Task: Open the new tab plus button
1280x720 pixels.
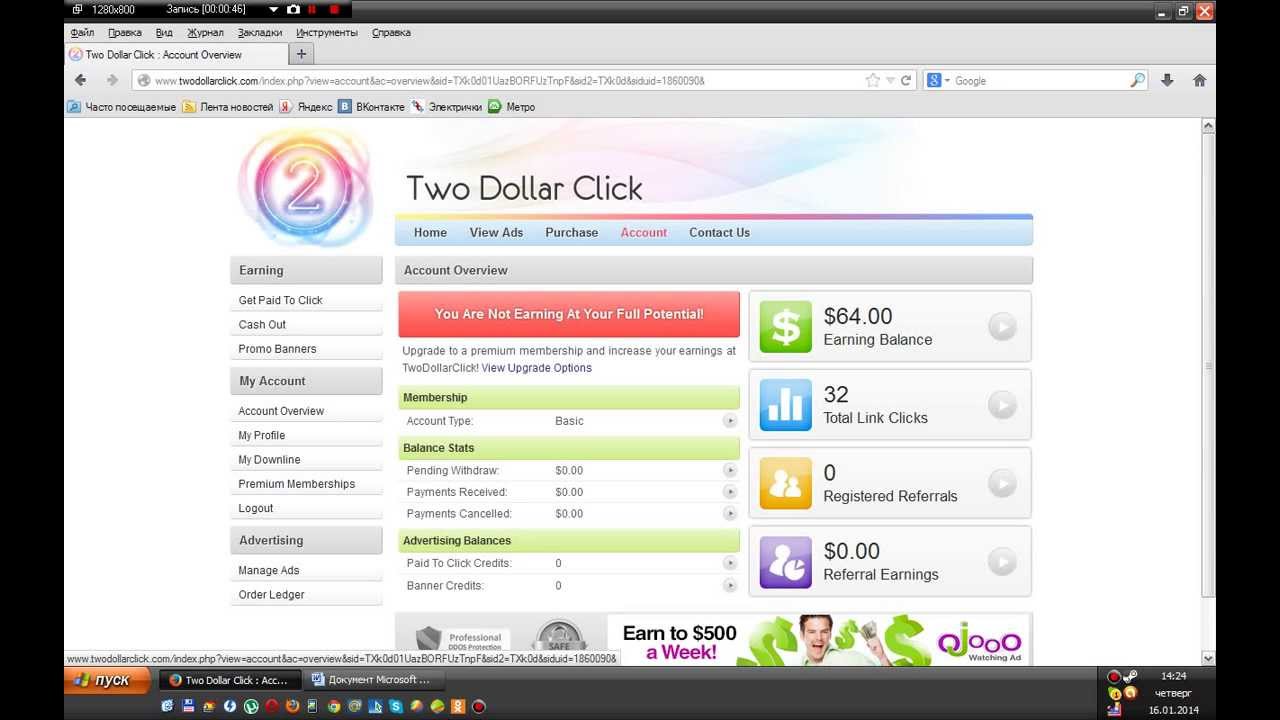Action: [x=301, y=54]
